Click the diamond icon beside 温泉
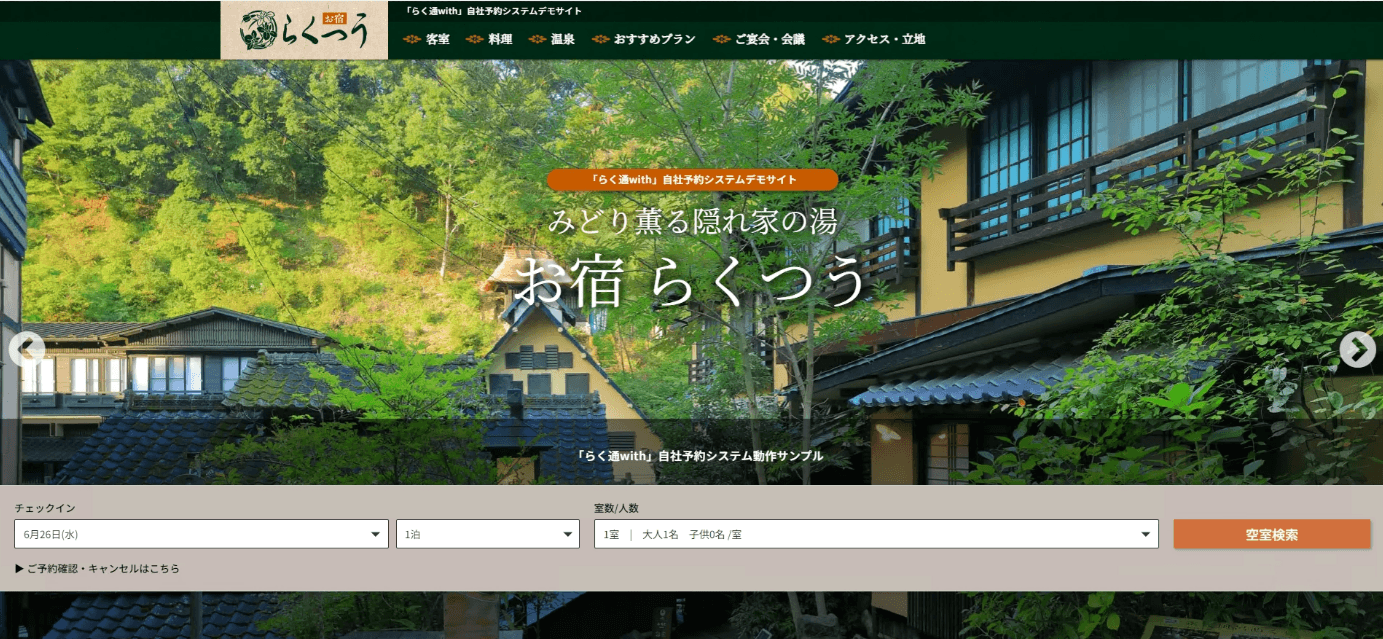1383x639 pixels. (x=535, y=40)
